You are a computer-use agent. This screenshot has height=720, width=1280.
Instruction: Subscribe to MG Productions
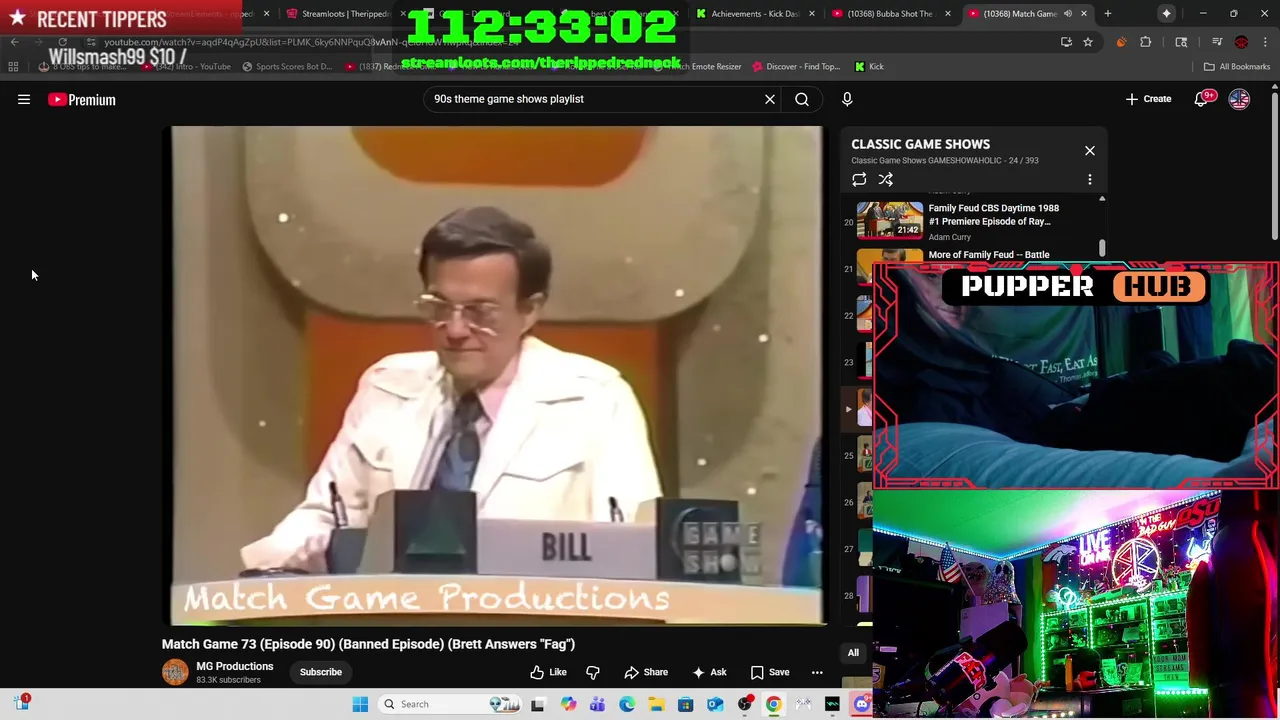tap(321, 672)
